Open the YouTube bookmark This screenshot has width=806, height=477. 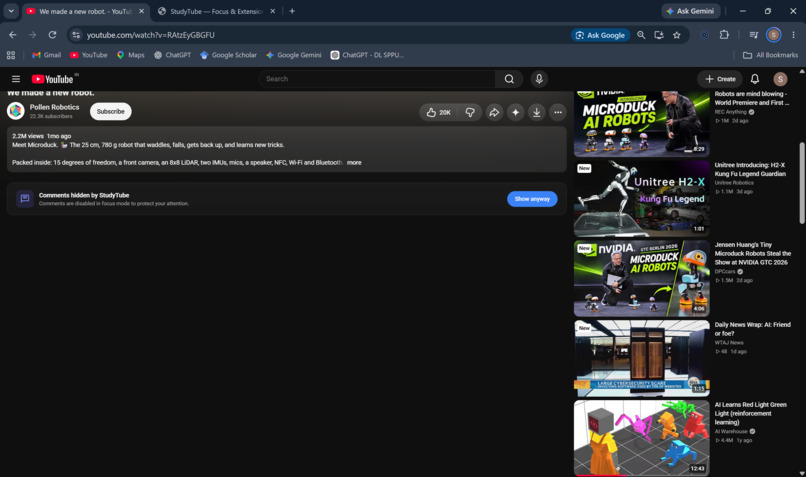[x=88, y=55]
